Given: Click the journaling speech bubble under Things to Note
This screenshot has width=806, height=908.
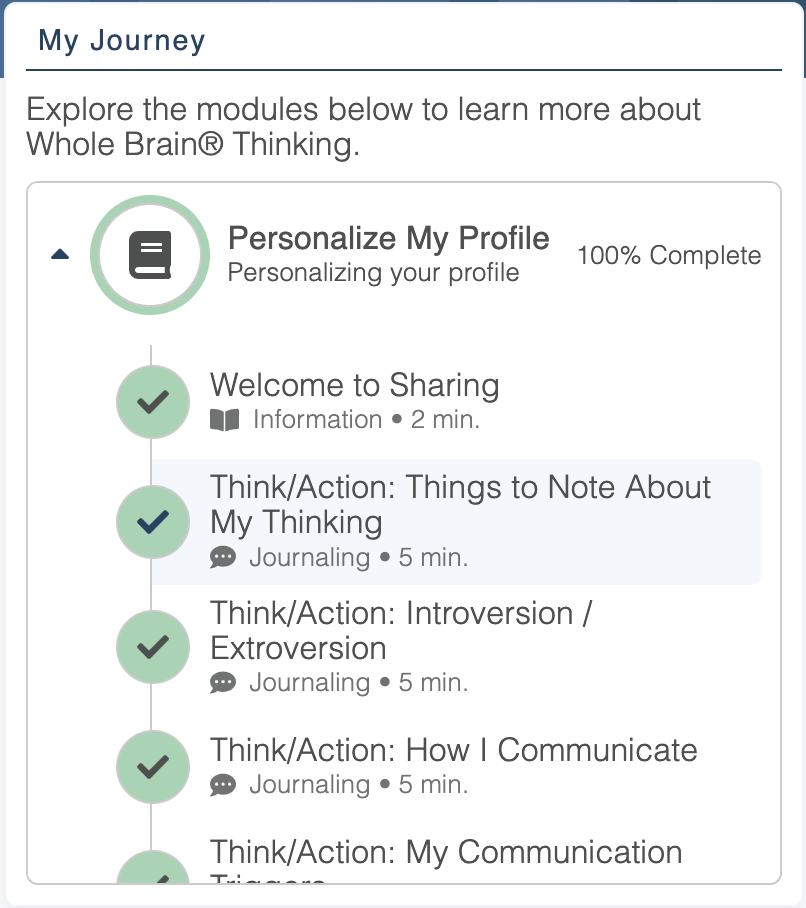Looking at the screenshot, I should [224, 557].
